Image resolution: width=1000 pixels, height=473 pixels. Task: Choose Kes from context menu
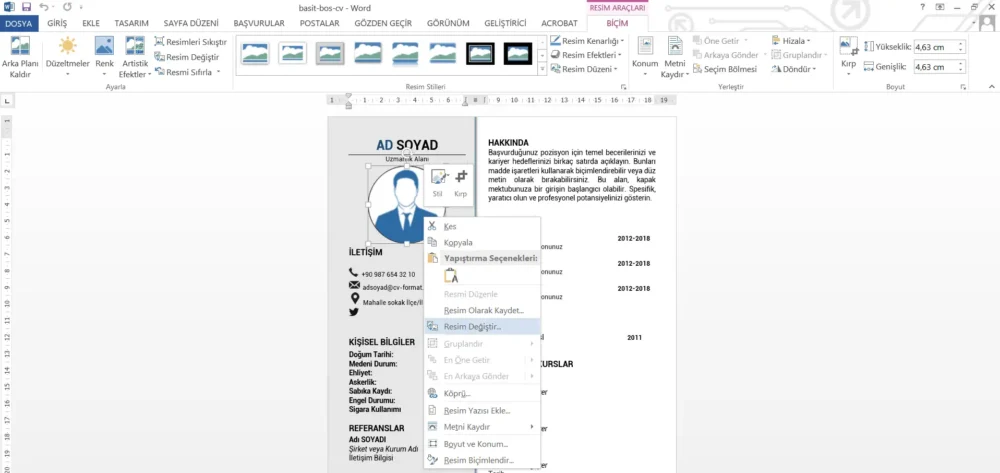tap(482, 226)
